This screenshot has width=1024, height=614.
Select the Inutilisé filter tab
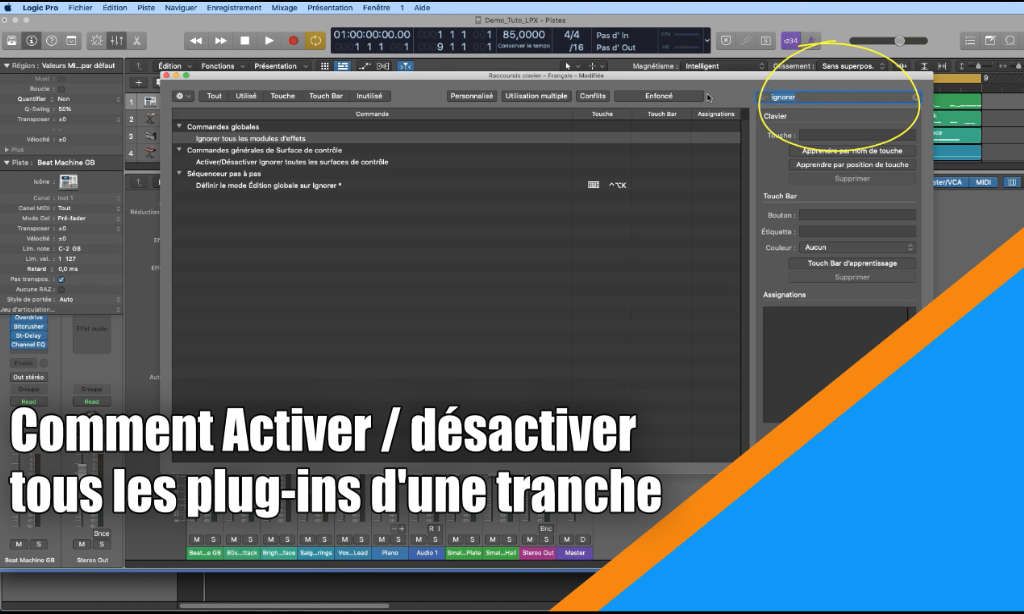[369, 96]
